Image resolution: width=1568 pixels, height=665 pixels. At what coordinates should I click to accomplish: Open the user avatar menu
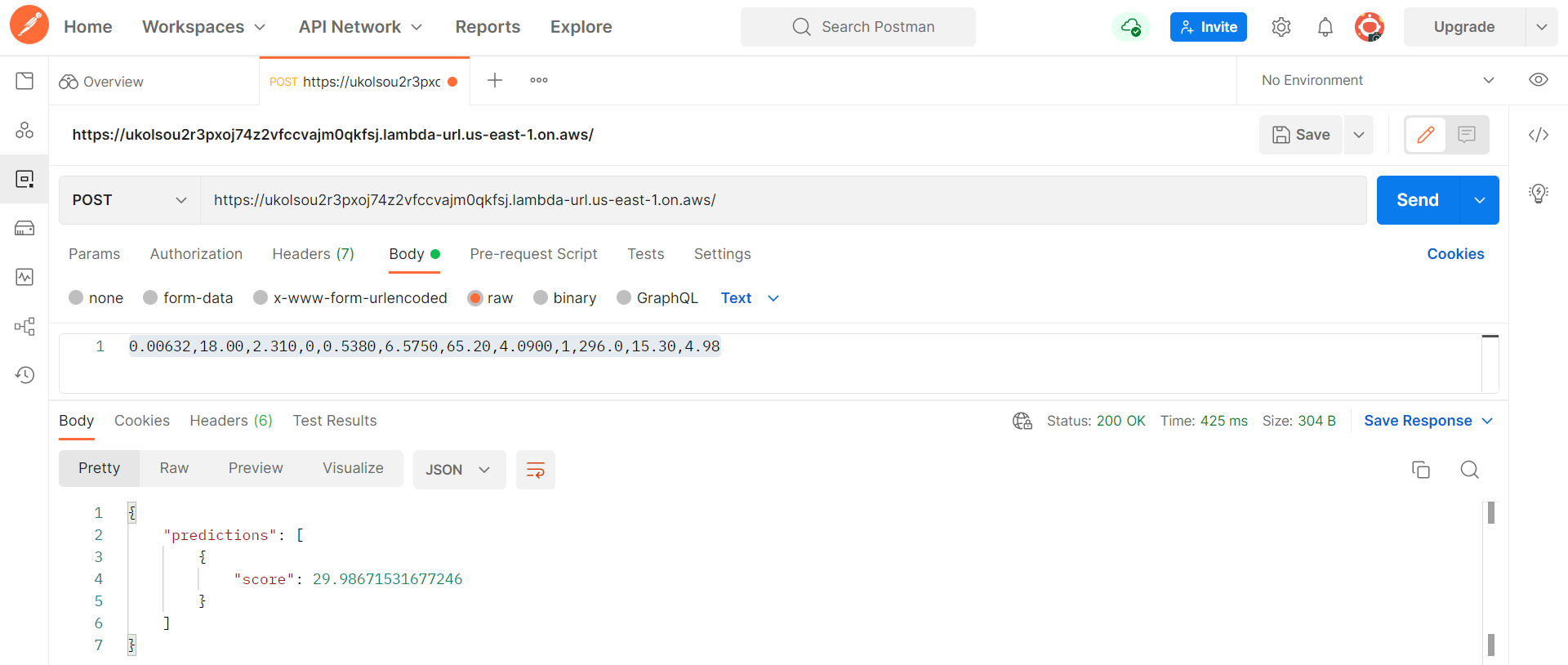pyautogui.click(x=1370, y=27)
